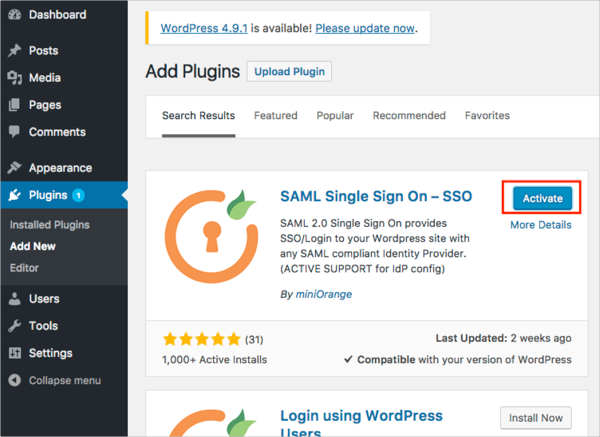Follow the 'Please update now' link
The image size is (600, 437).
(364, 29)
